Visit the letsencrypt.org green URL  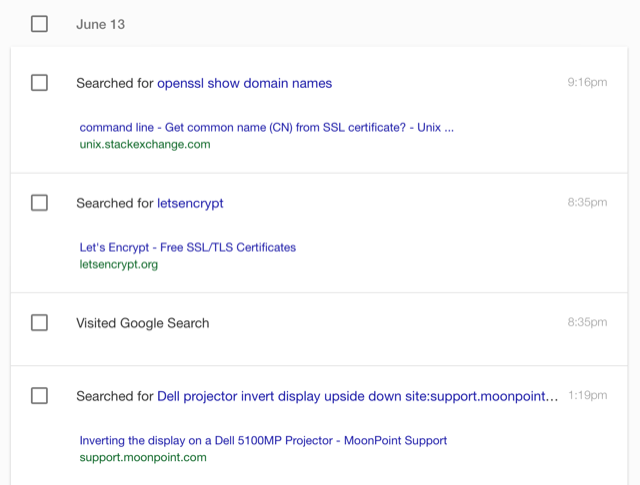coord(119,265)
